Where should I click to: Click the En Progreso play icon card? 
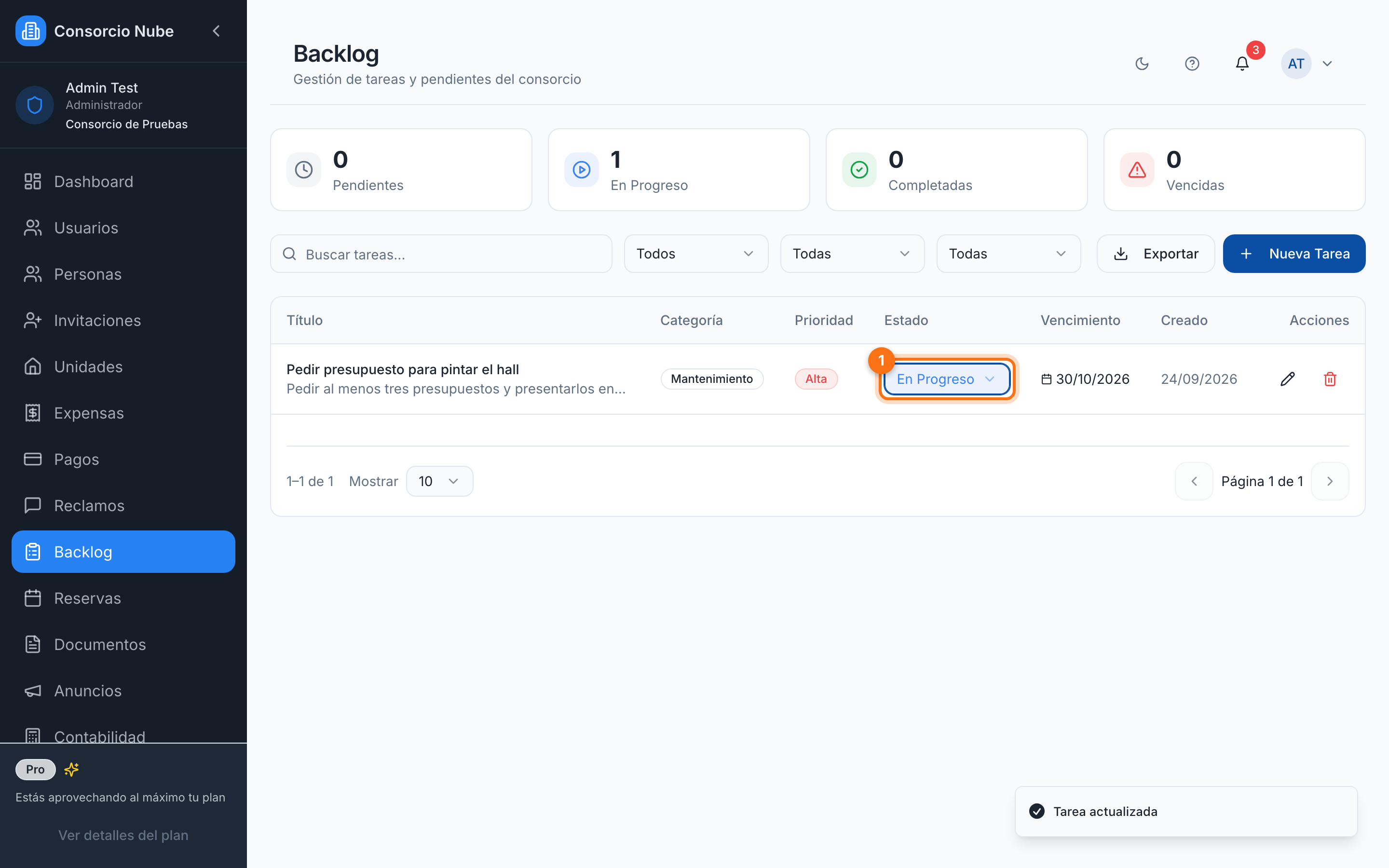(x=582, y=170)
